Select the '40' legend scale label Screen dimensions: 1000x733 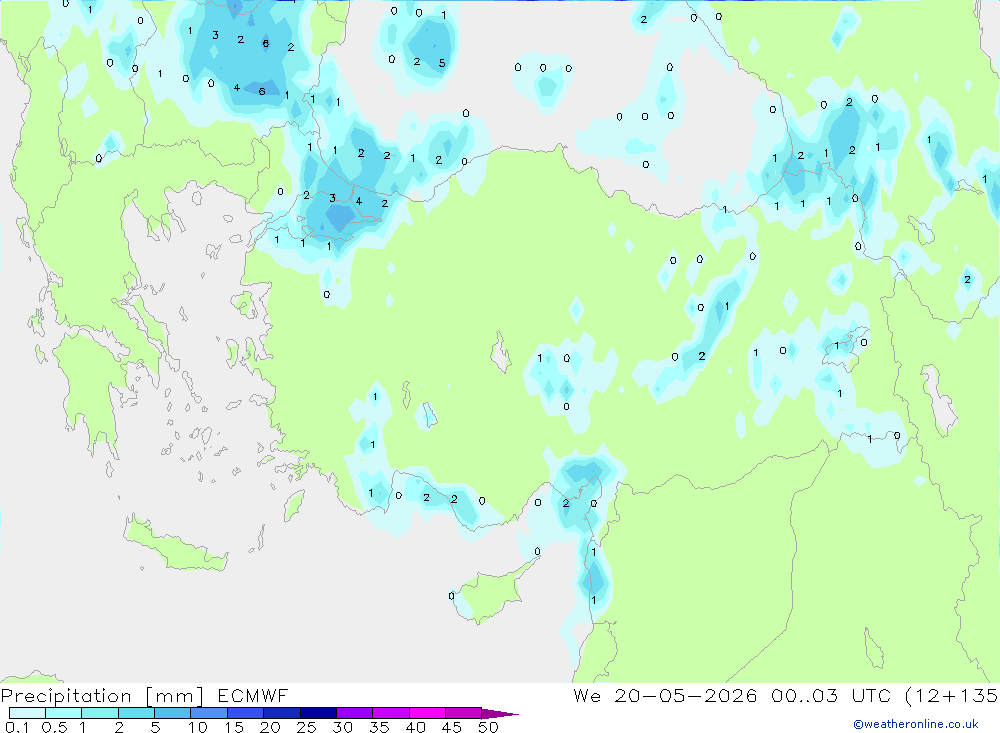[x=416, y=727]
